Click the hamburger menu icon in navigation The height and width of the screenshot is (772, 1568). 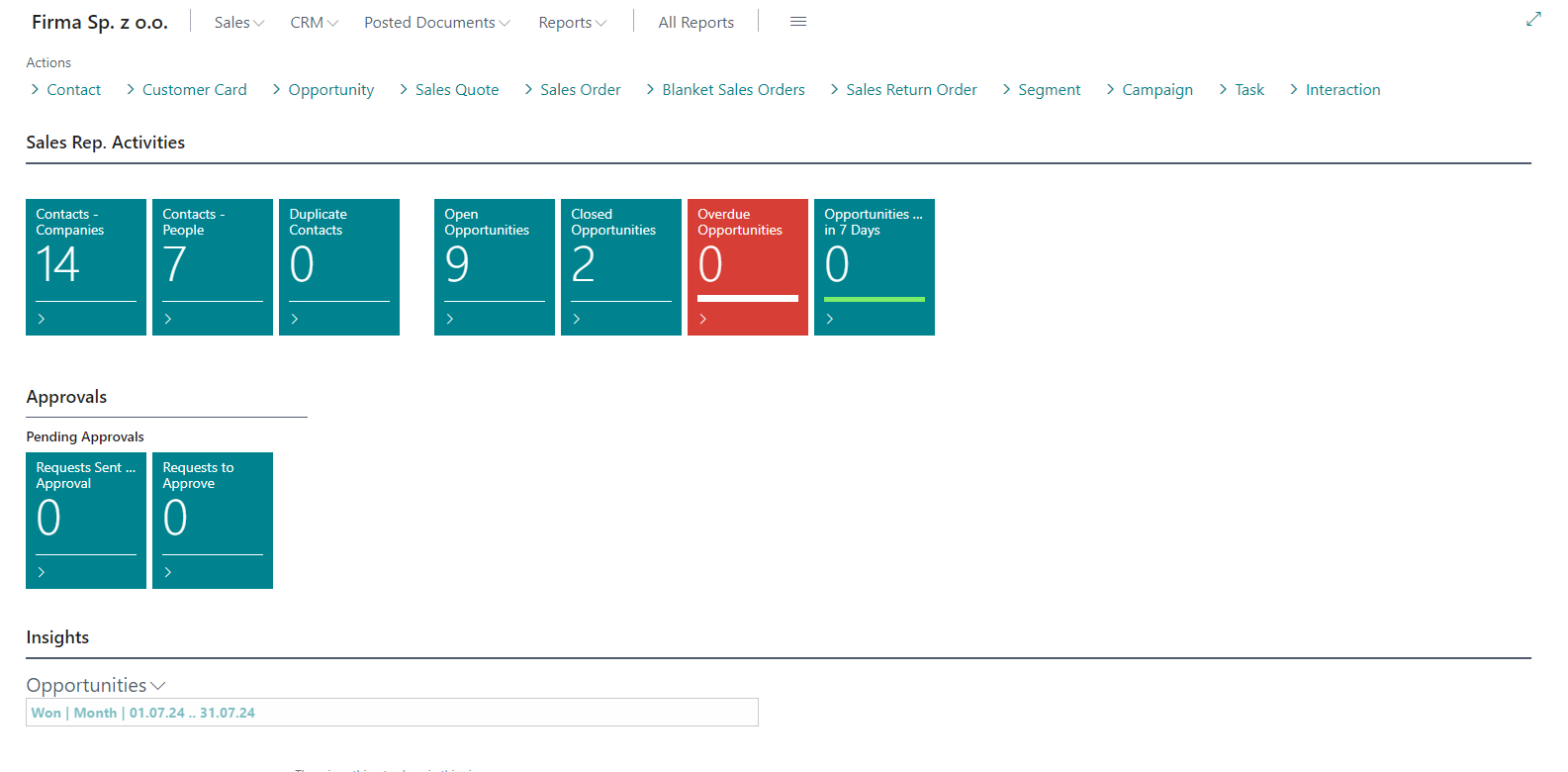pos(798,22)
